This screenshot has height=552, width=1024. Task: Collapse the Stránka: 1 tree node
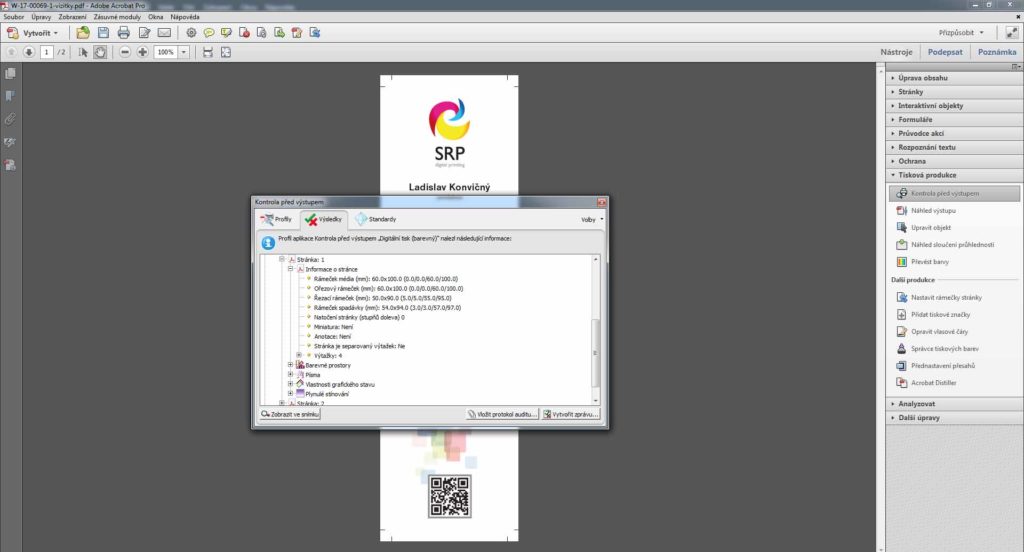[x=282, y=259]
